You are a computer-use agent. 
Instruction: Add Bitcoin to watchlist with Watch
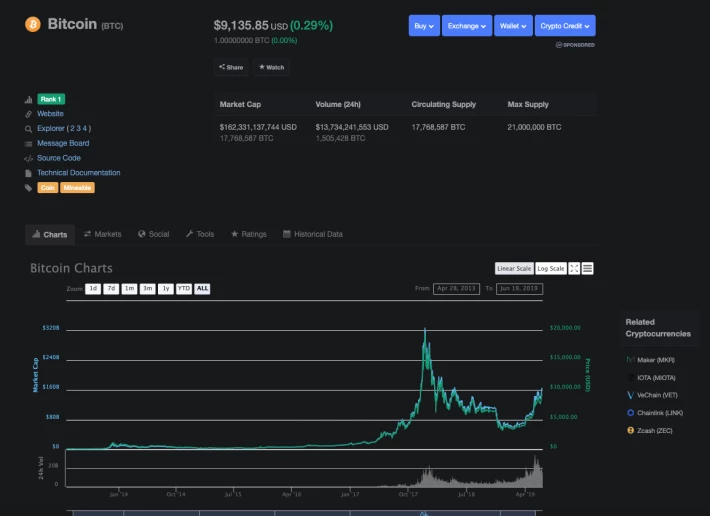(x=271, y=67)
